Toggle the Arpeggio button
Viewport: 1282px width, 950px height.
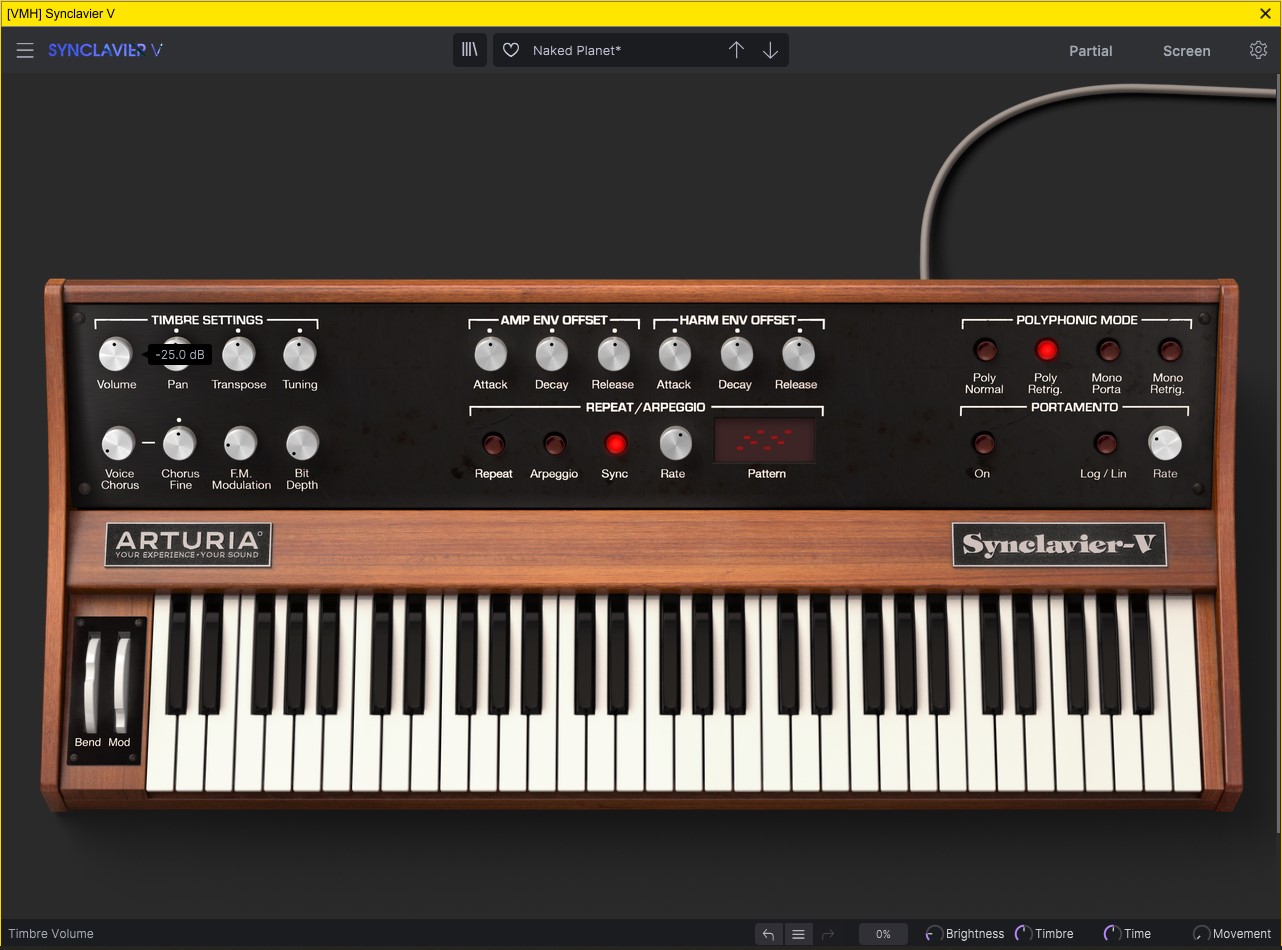point(554,443)
